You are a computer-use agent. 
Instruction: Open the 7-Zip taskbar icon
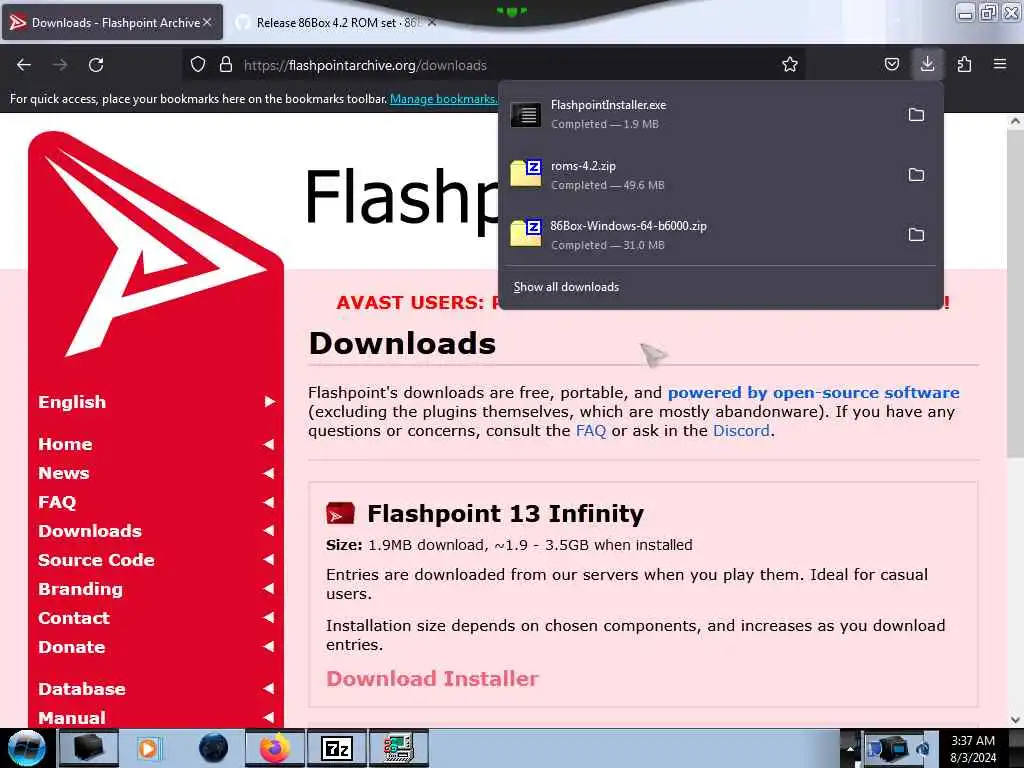[x=337, y=748]
